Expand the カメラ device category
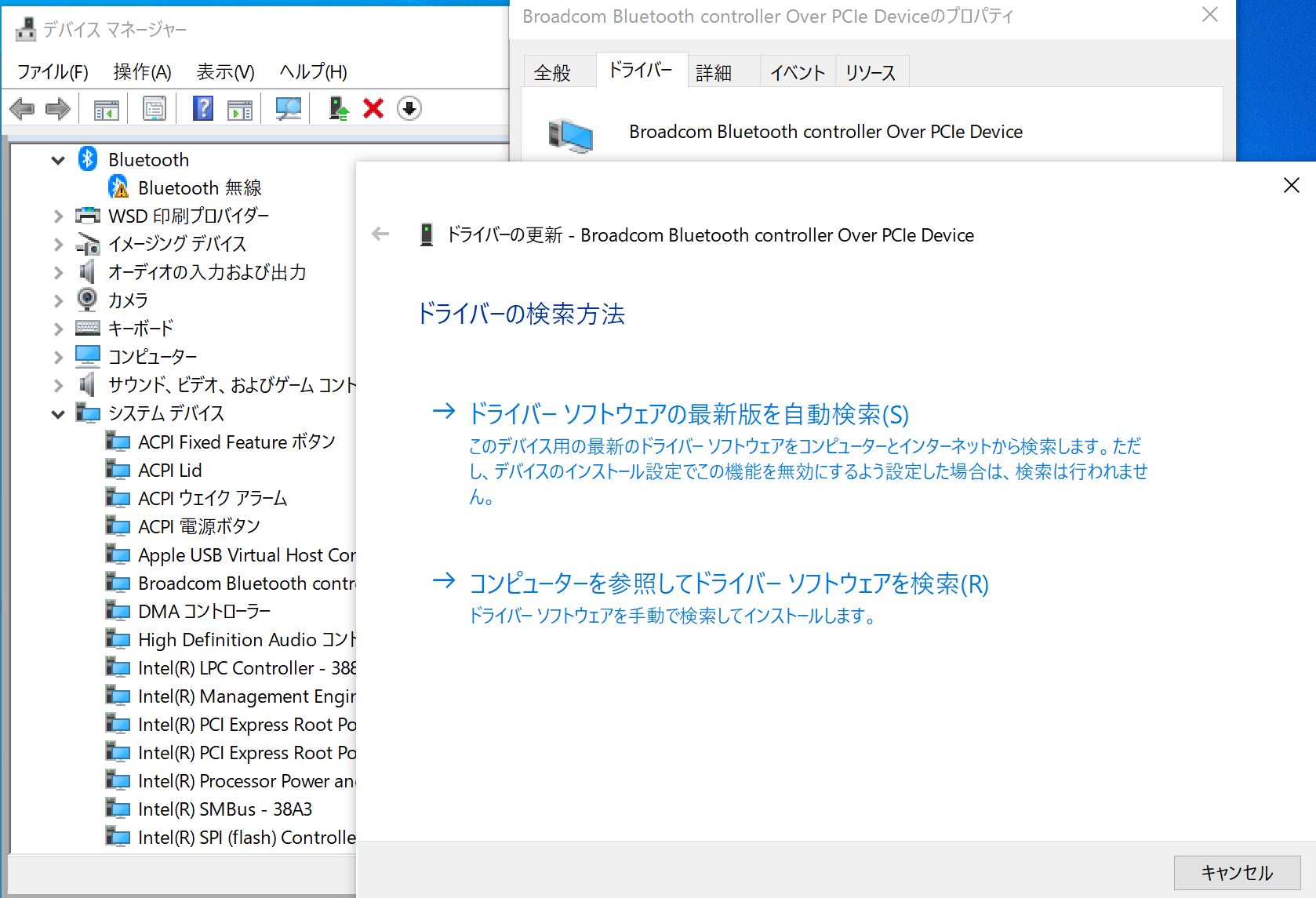The width and height of the screenshot is (1316, 898). tap(58, 300)
